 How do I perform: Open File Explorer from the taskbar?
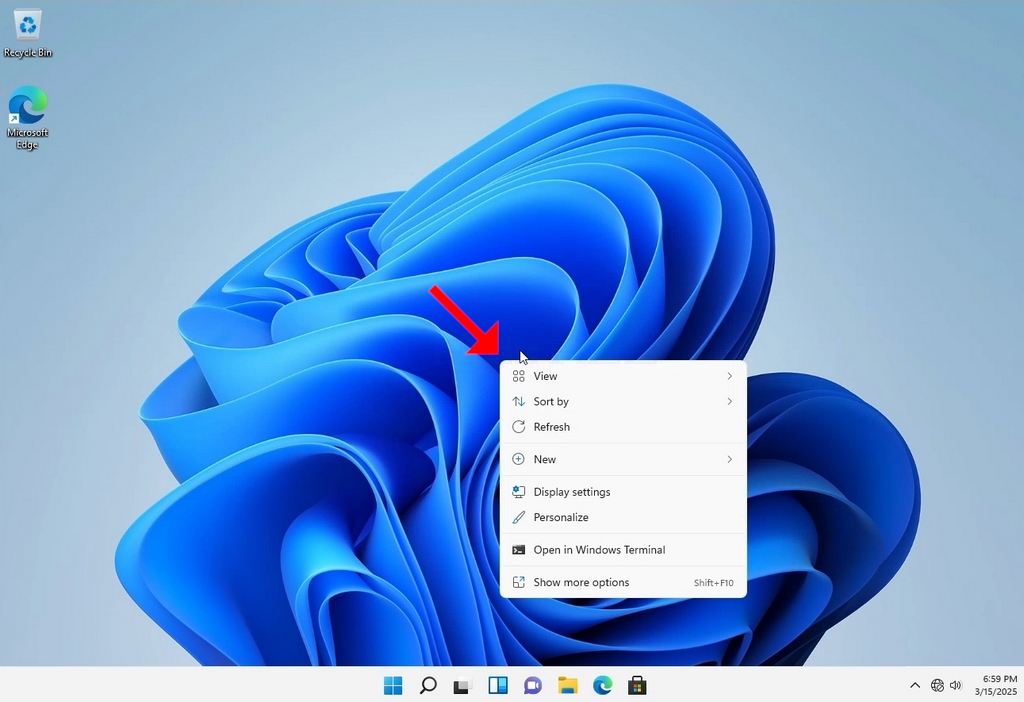[x=568, y=685]
